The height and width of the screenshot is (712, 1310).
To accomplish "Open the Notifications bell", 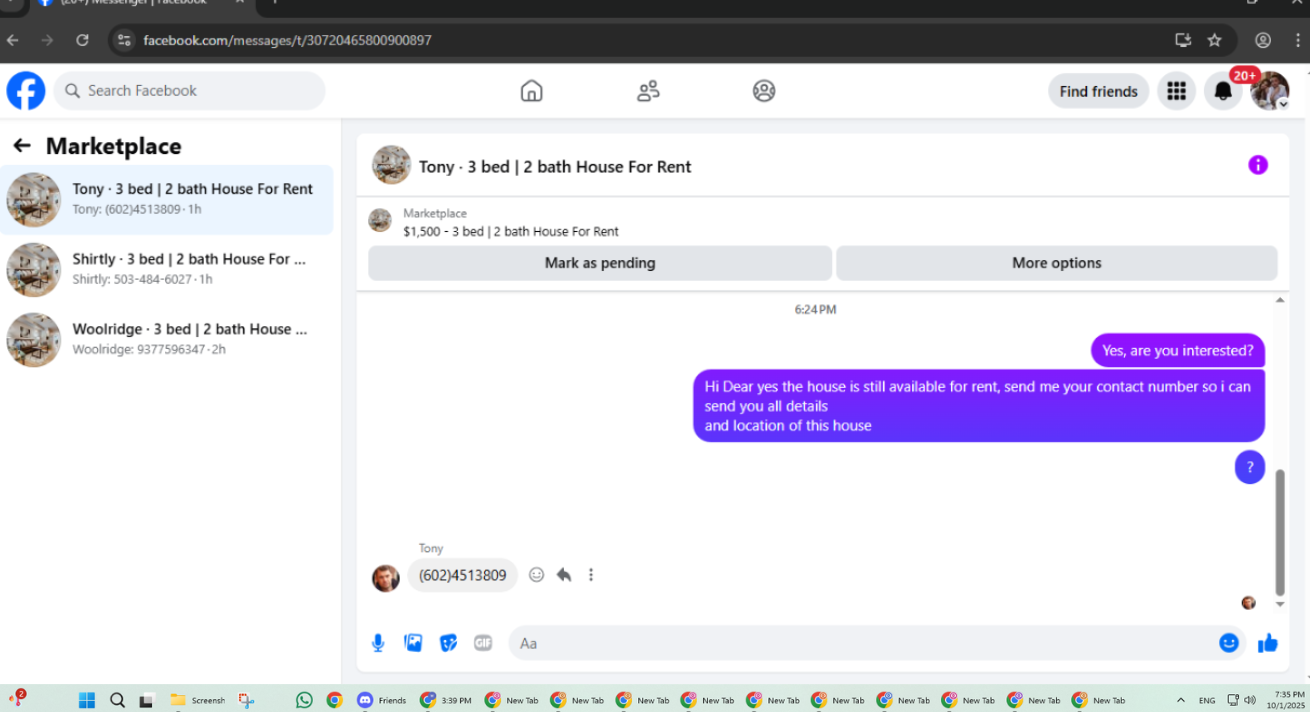I will (1222, 91).
